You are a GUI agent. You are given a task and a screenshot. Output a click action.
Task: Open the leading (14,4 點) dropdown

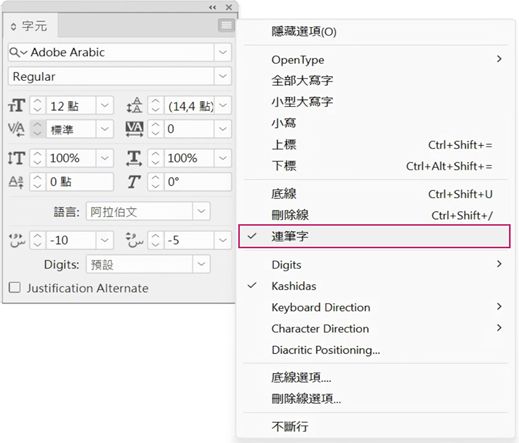click(x=223, y=106)
